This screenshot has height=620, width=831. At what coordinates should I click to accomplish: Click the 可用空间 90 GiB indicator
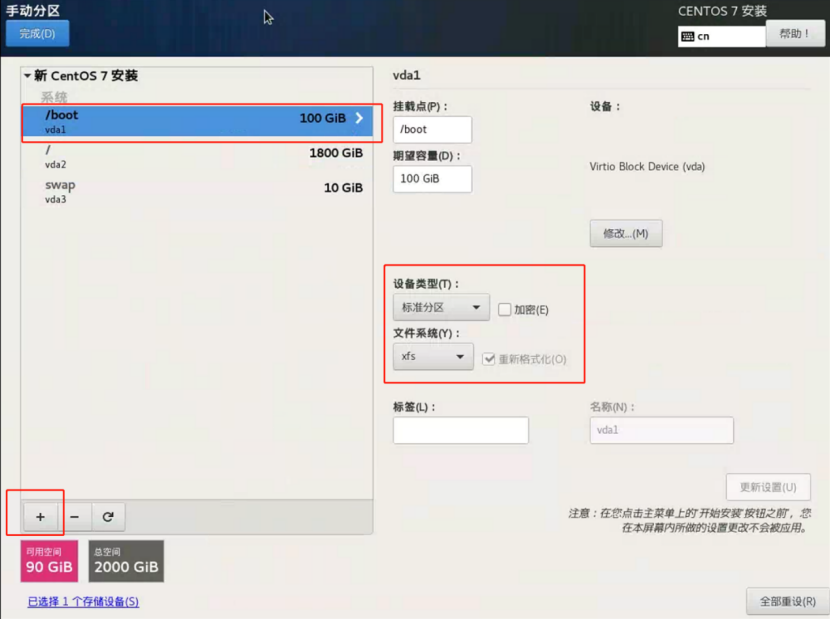pyautogui.click(x=49, y=561)
